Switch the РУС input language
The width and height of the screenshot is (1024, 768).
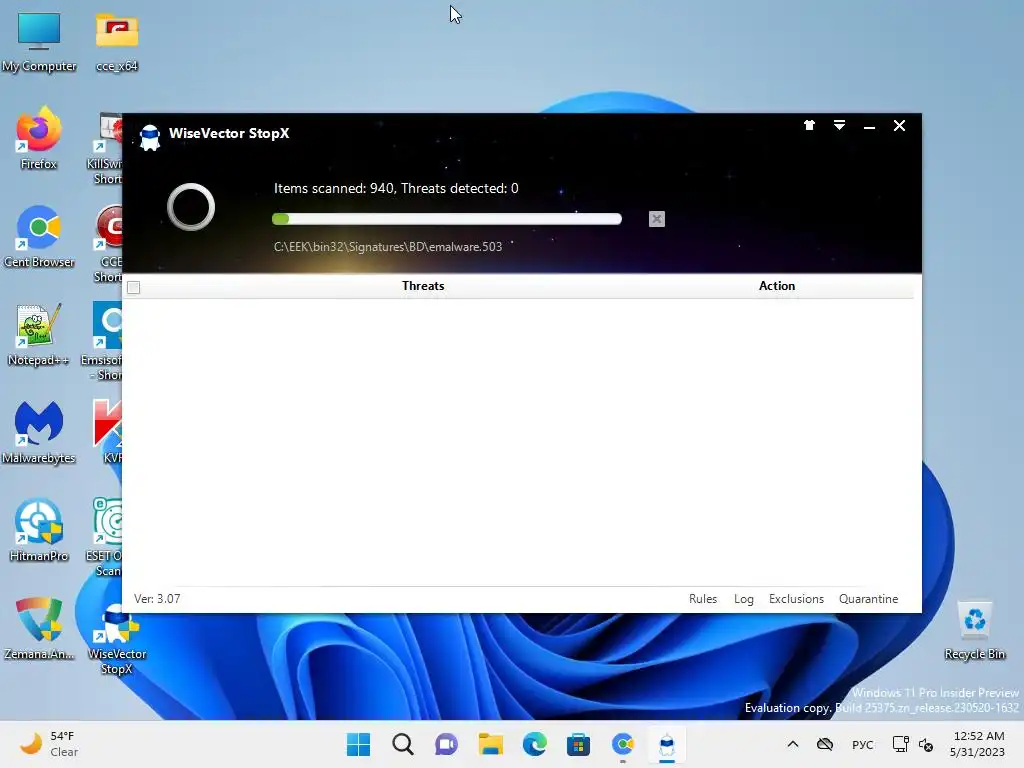tap(863, 744)
